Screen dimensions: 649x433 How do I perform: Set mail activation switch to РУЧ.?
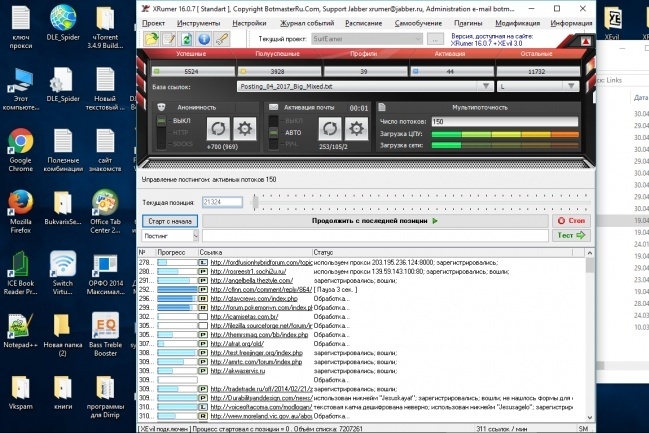pos(291,144)
